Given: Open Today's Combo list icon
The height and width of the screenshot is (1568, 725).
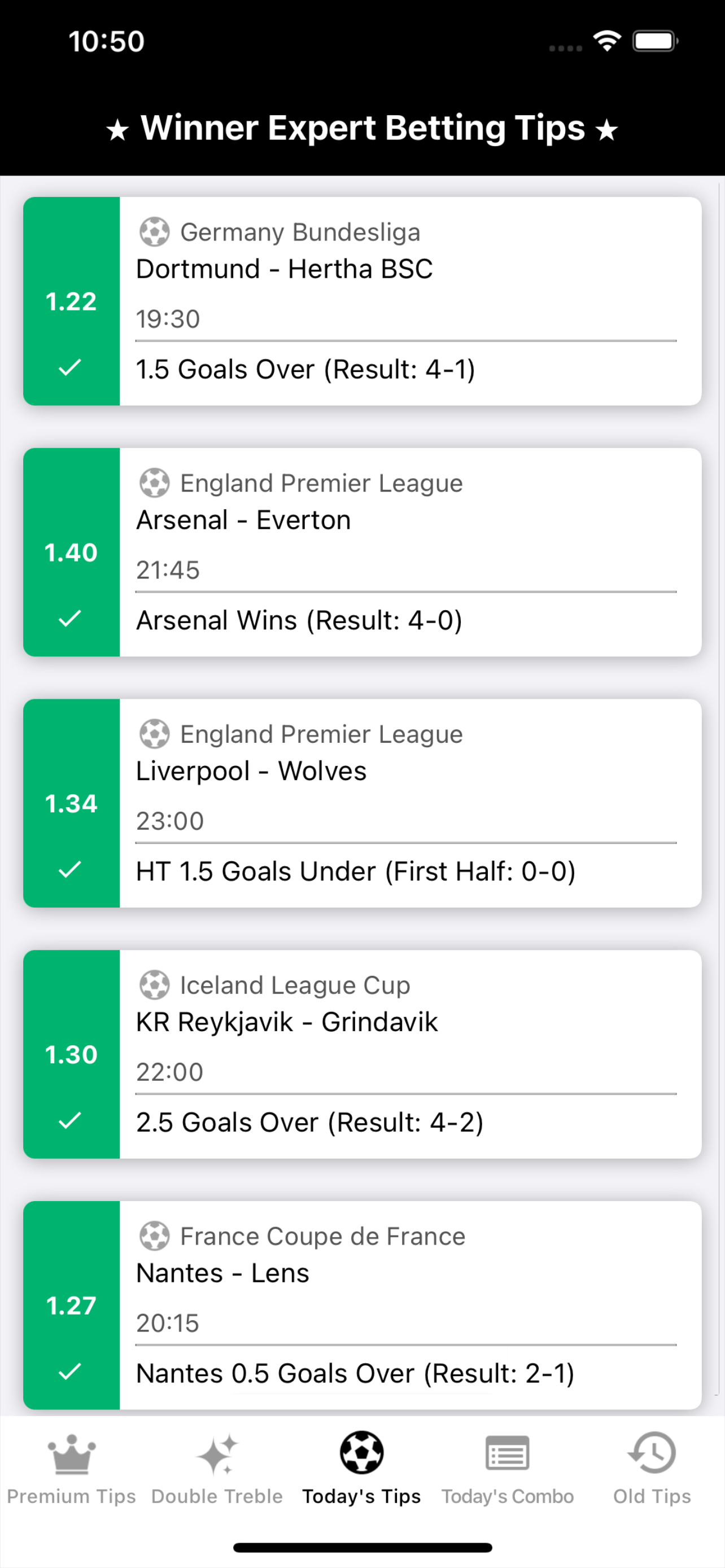Looking at the screenshot, I should click(508, 1453).
